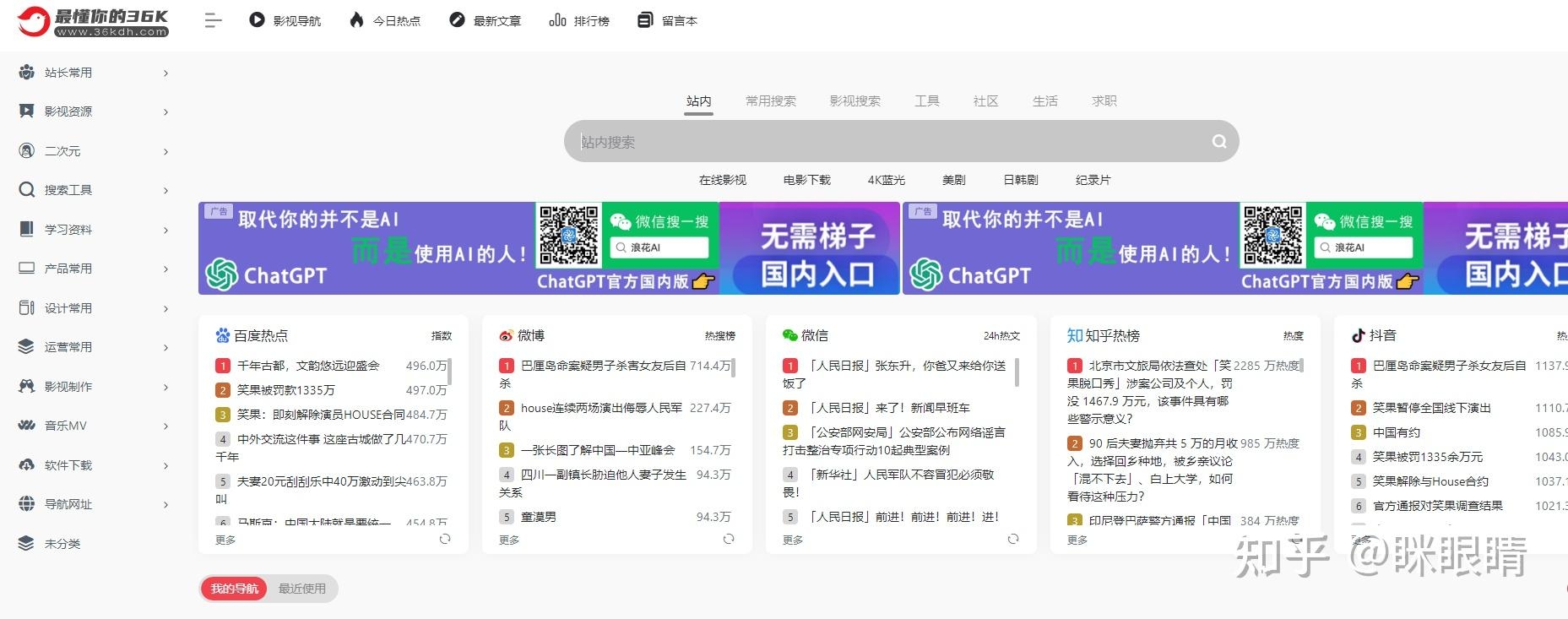Click the search magnifier submit icon
1568x619 pixels.
(x=1219, y=142)
